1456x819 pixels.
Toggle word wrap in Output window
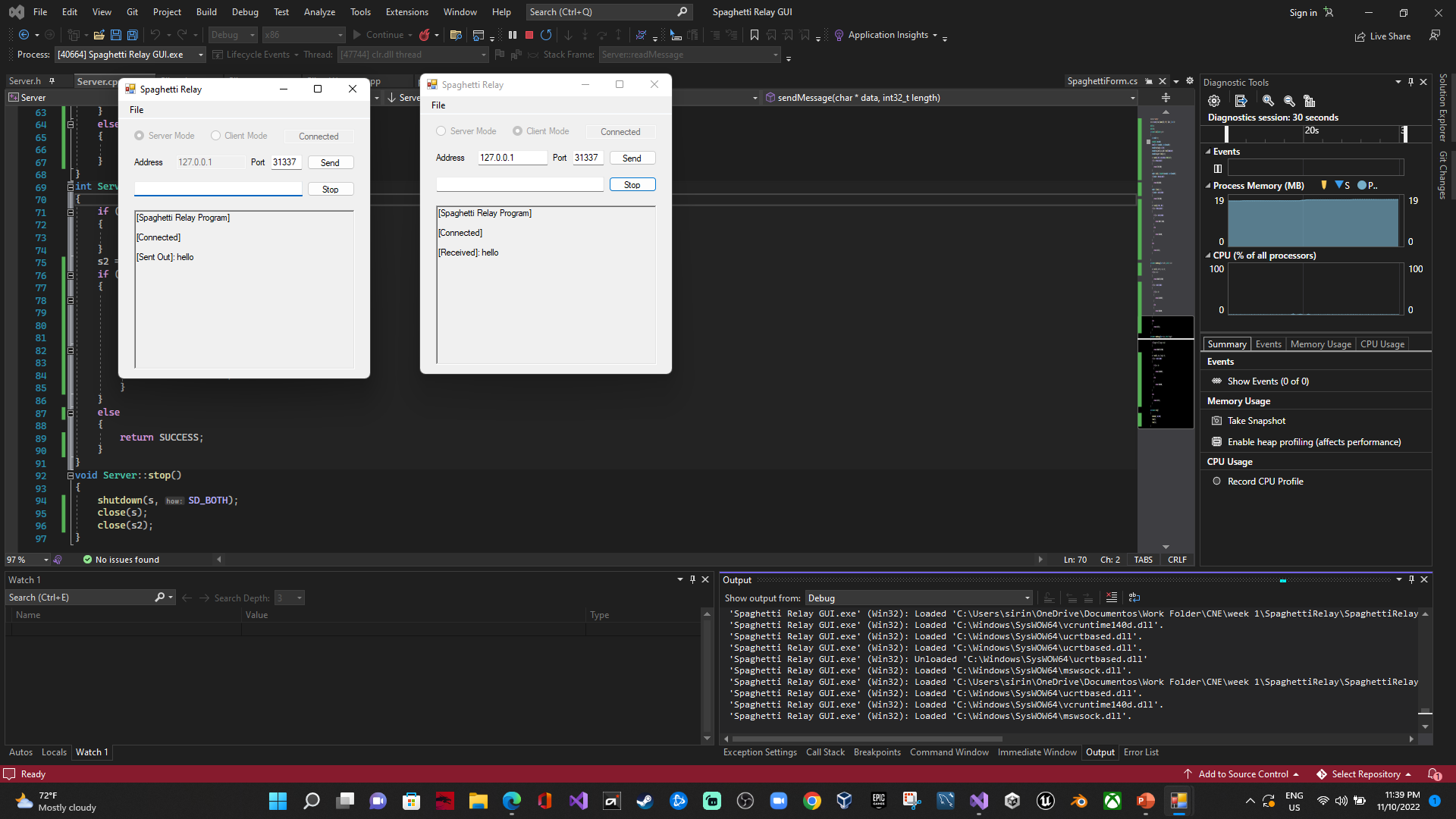(x=1134, y=598)
